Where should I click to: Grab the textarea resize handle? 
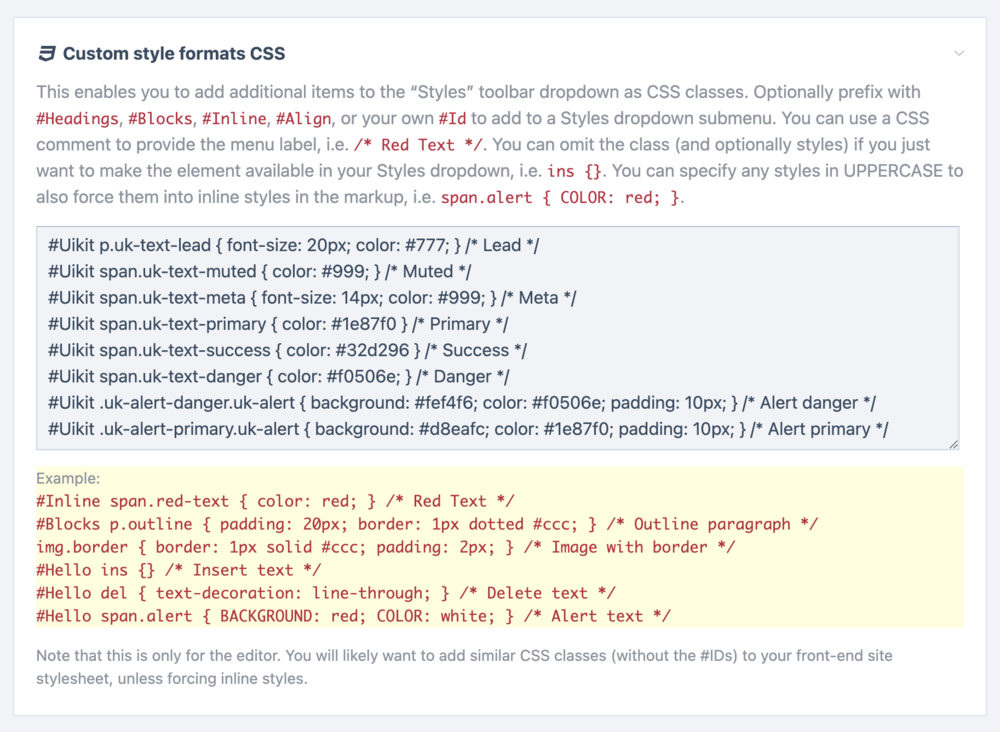click(x=953, y=443)
